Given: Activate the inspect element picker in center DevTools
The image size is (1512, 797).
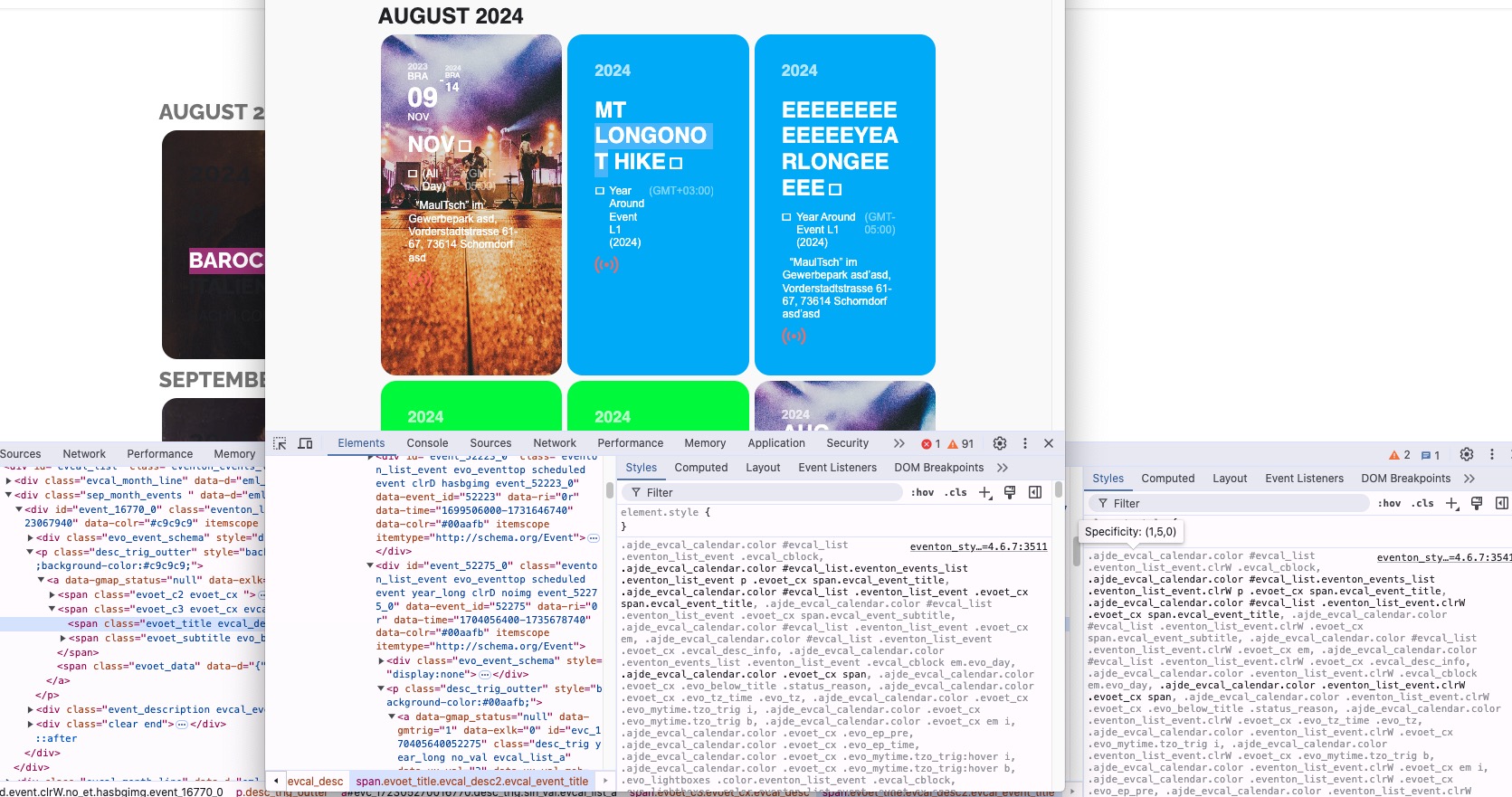Looking at the screenshot, I should (280, 443).
